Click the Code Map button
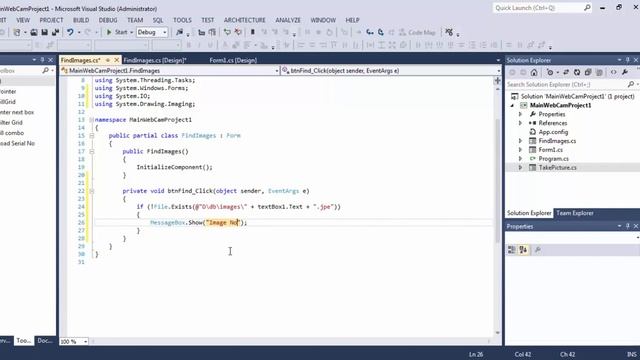 [x=417, y=32]
